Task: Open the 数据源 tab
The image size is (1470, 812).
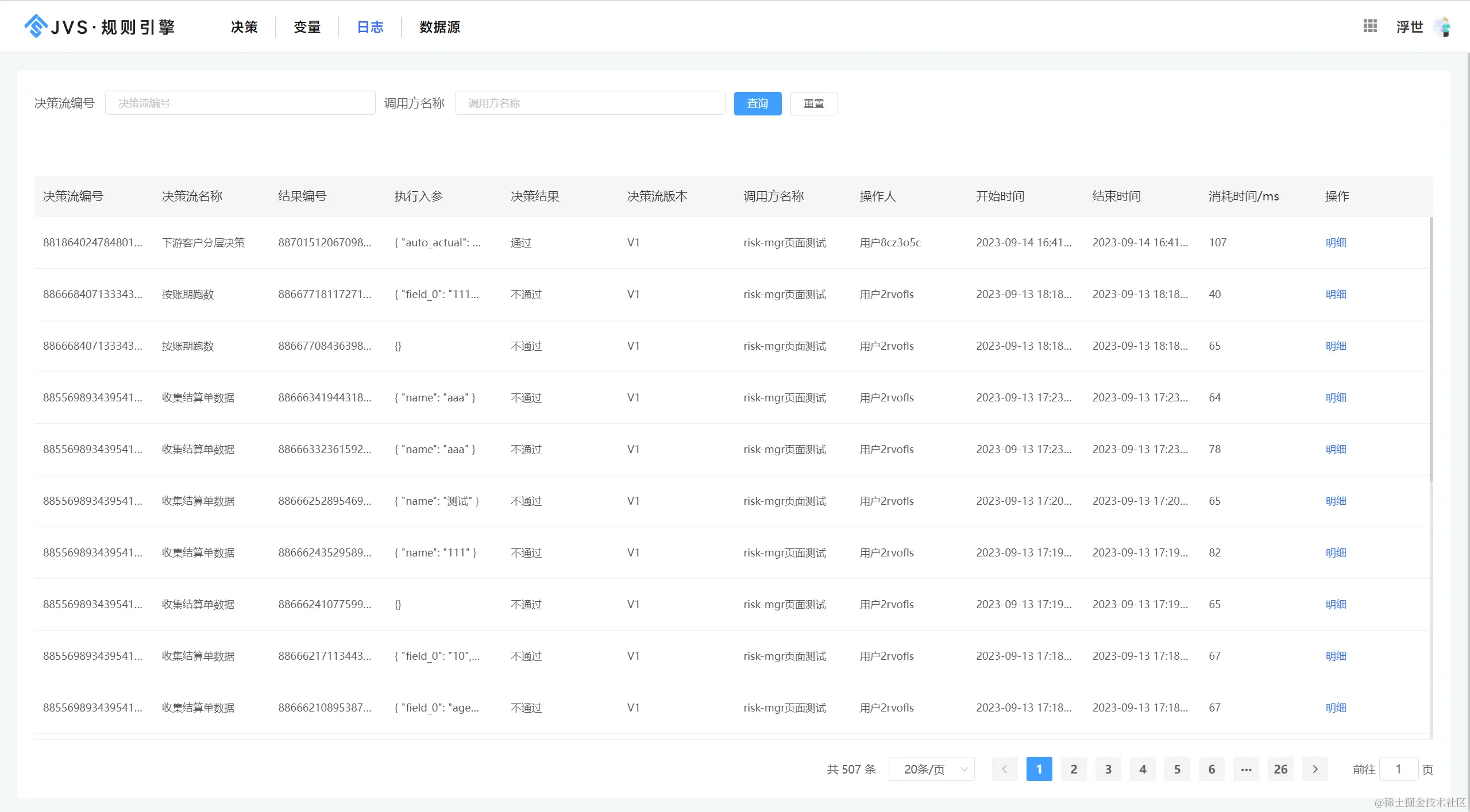Action: click(439, 27)
